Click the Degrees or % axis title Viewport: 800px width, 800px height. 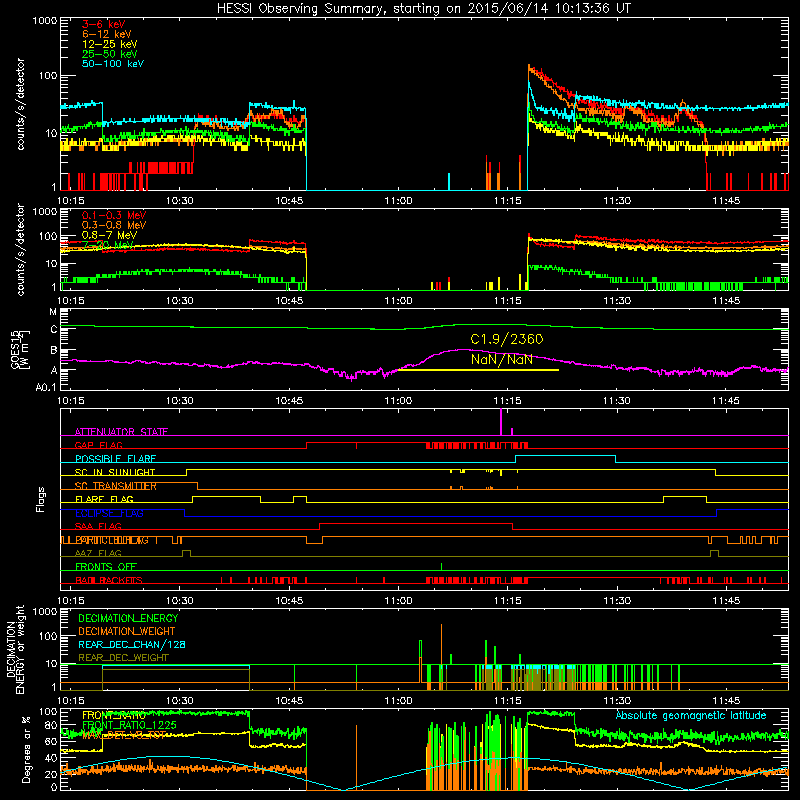25,749
